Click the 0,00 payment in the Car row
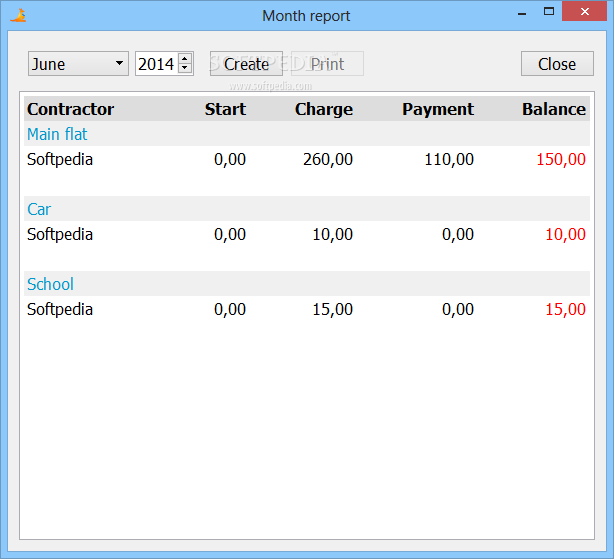614x559 pixels. pos(458,234)
